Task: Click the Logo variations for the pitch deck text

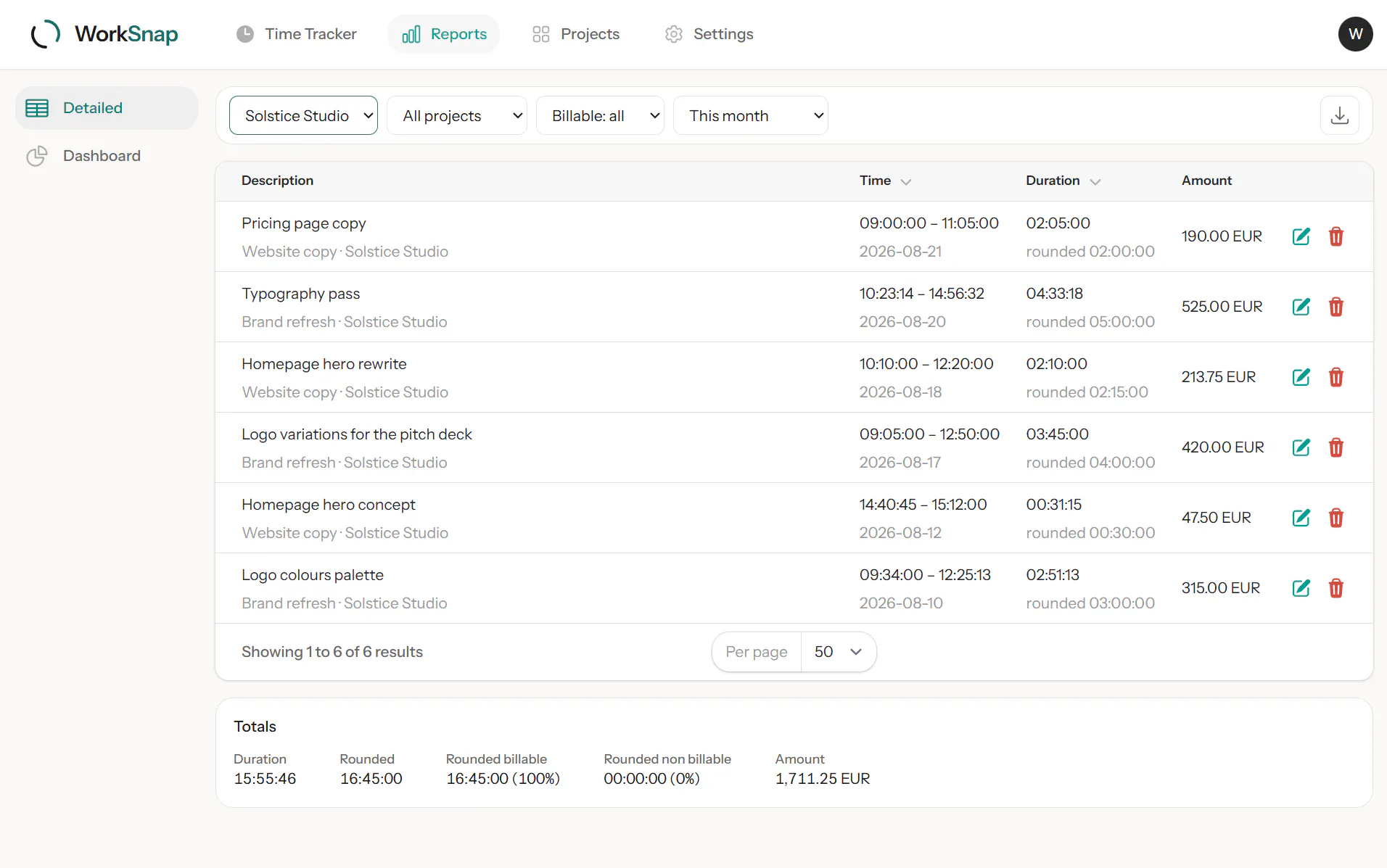Action: (x=356, y=434)
